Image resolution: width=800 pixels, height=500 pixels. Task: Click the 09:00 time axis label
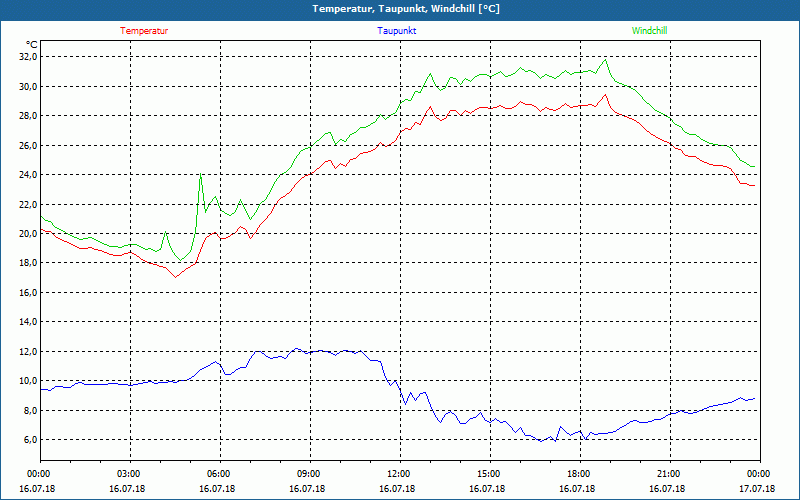310,474
